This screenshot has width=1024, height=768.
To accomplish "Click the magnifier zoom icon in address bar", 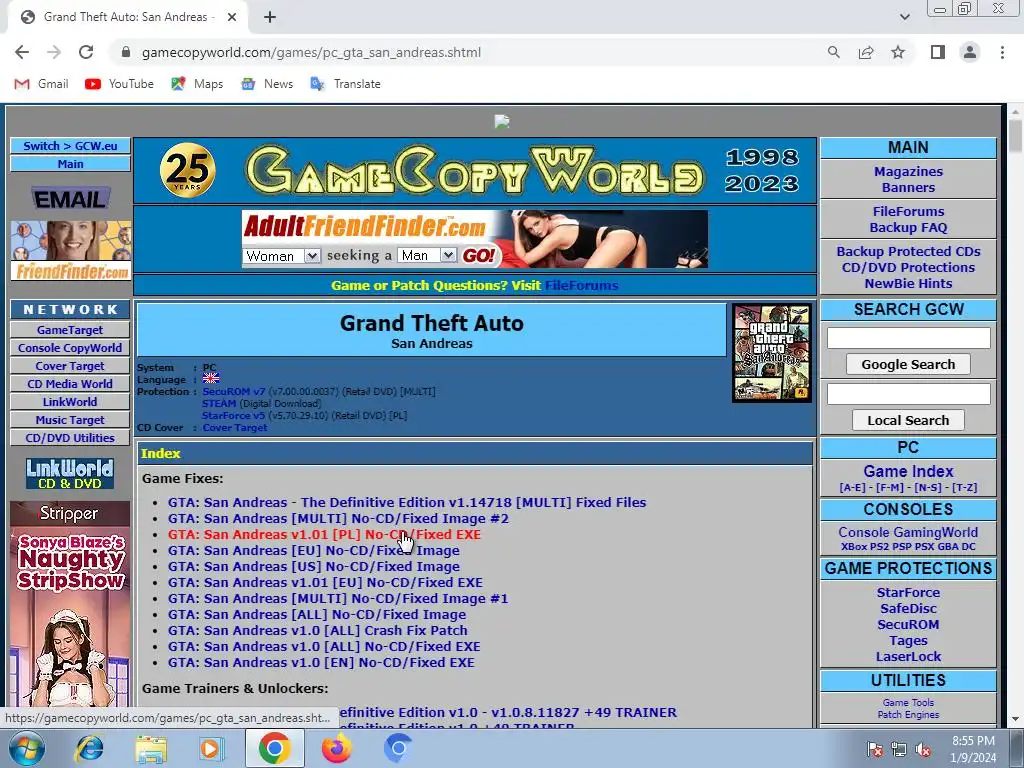I will [834, 52].
